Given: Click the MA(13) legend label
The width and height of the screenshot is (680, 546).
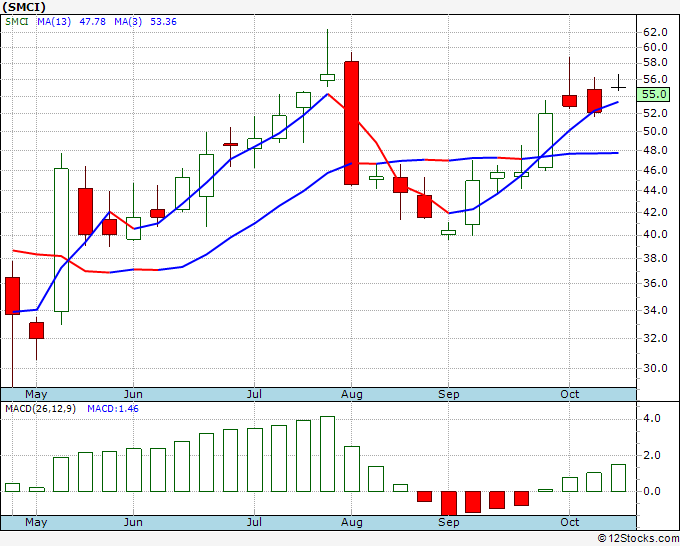Looking at the screenshot, I should tap(54, 22).
